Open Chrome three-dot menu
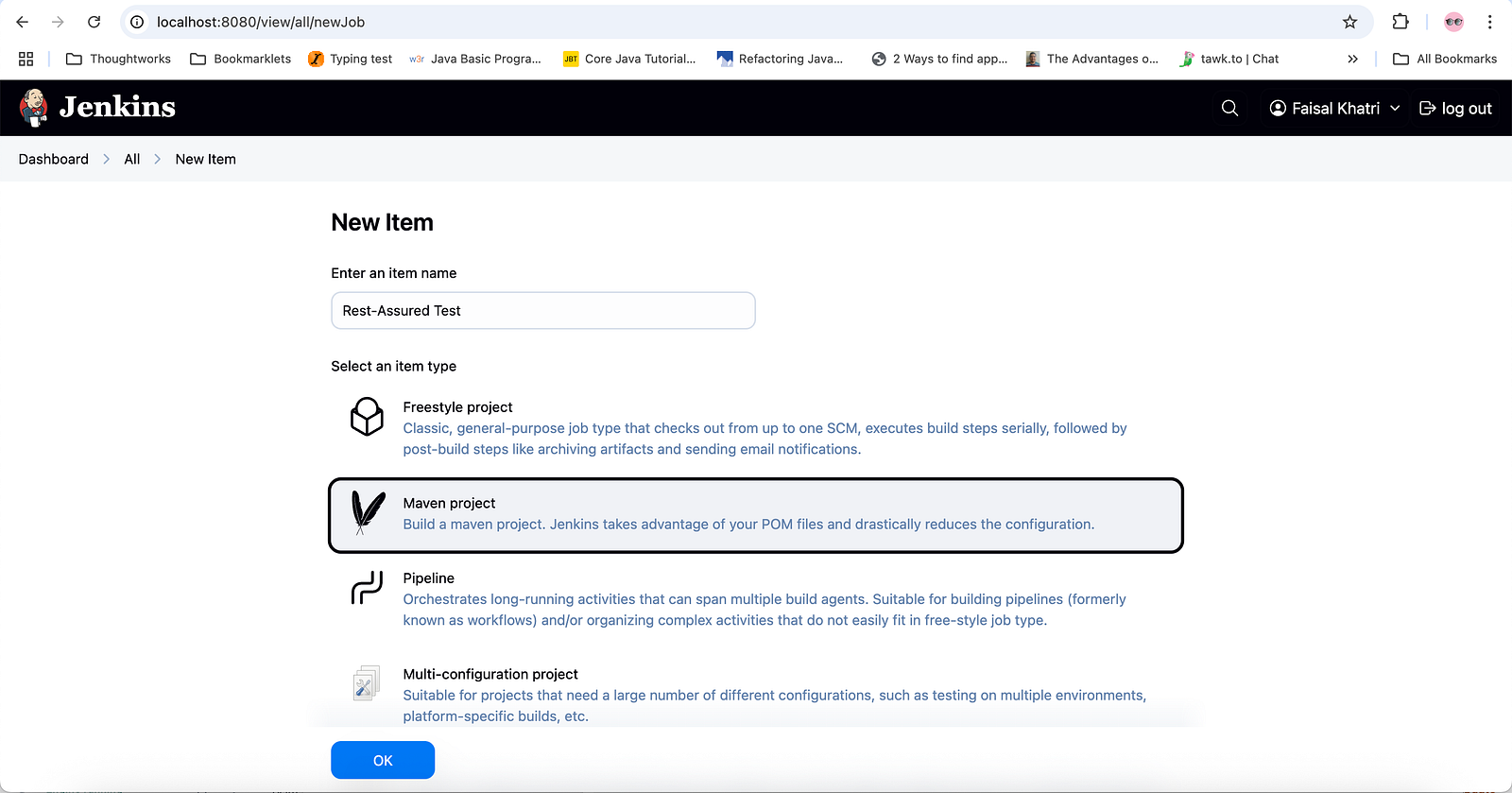The height and width of the screenshot is (793, 1512). click(1489, 22)
